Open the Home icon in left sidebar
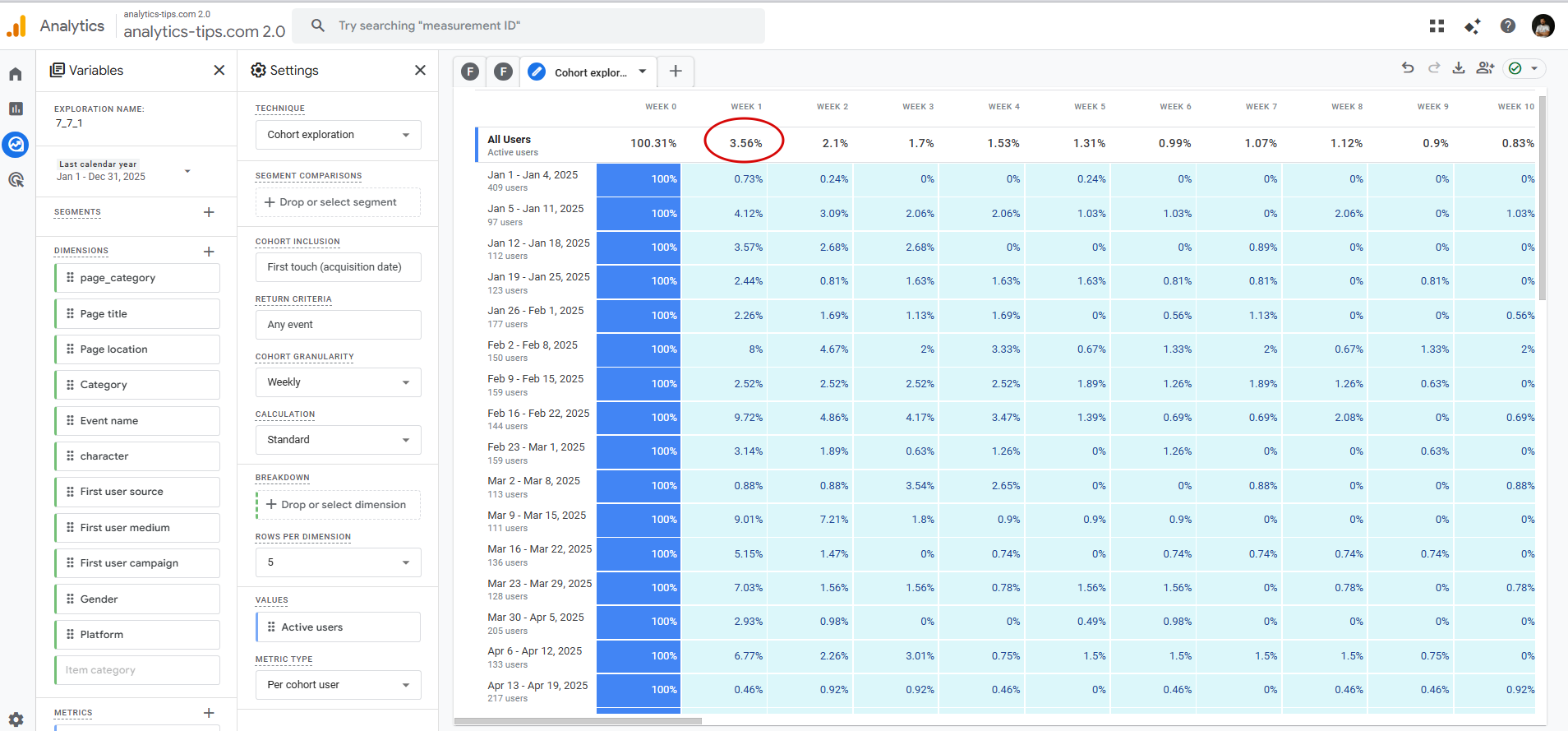This screenshot has width=1568, height=731. coord(16,75)
